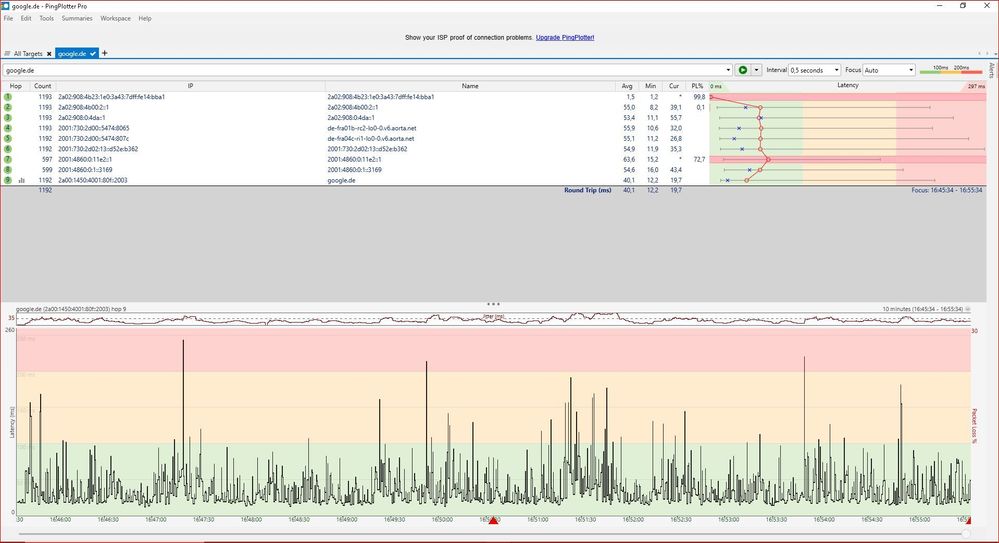Screen dimensions: 999x543
Task: Click the target address input field
Action: [x=360, y=70]
